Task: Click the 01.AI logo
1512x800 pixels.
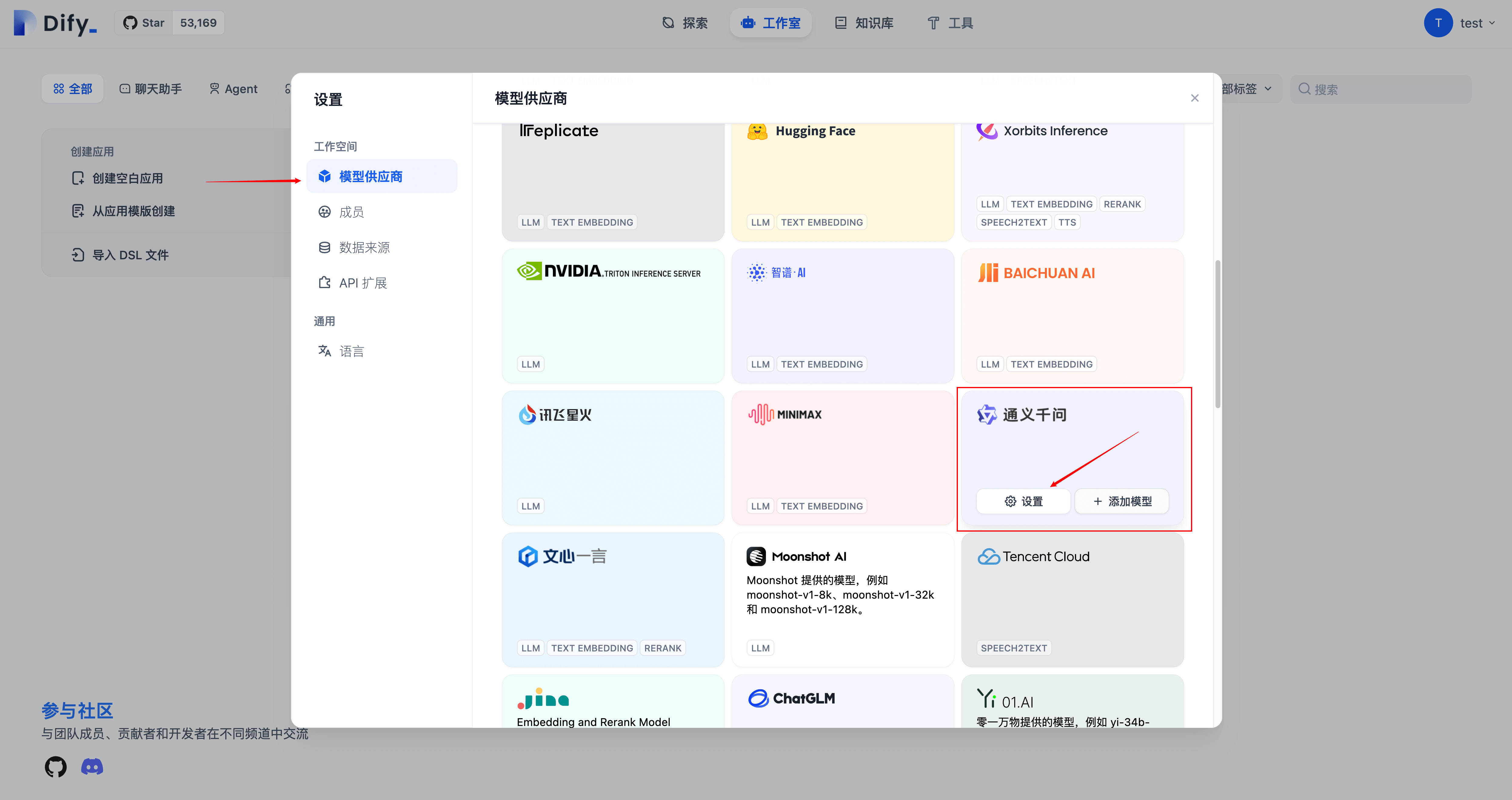Action: click(x=1005, y=699)
